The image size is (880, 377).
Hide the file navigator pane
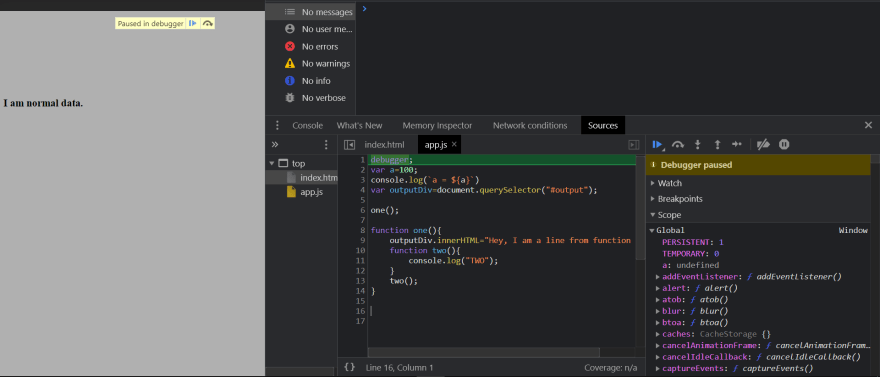pyautogui.click(x=349, y=145)
